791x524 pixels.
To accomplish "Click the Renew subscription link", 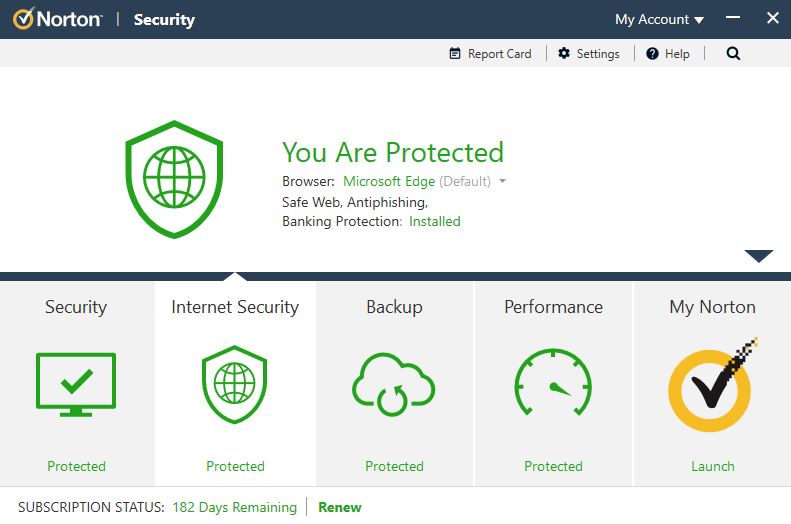I will (x=340, y=507).
